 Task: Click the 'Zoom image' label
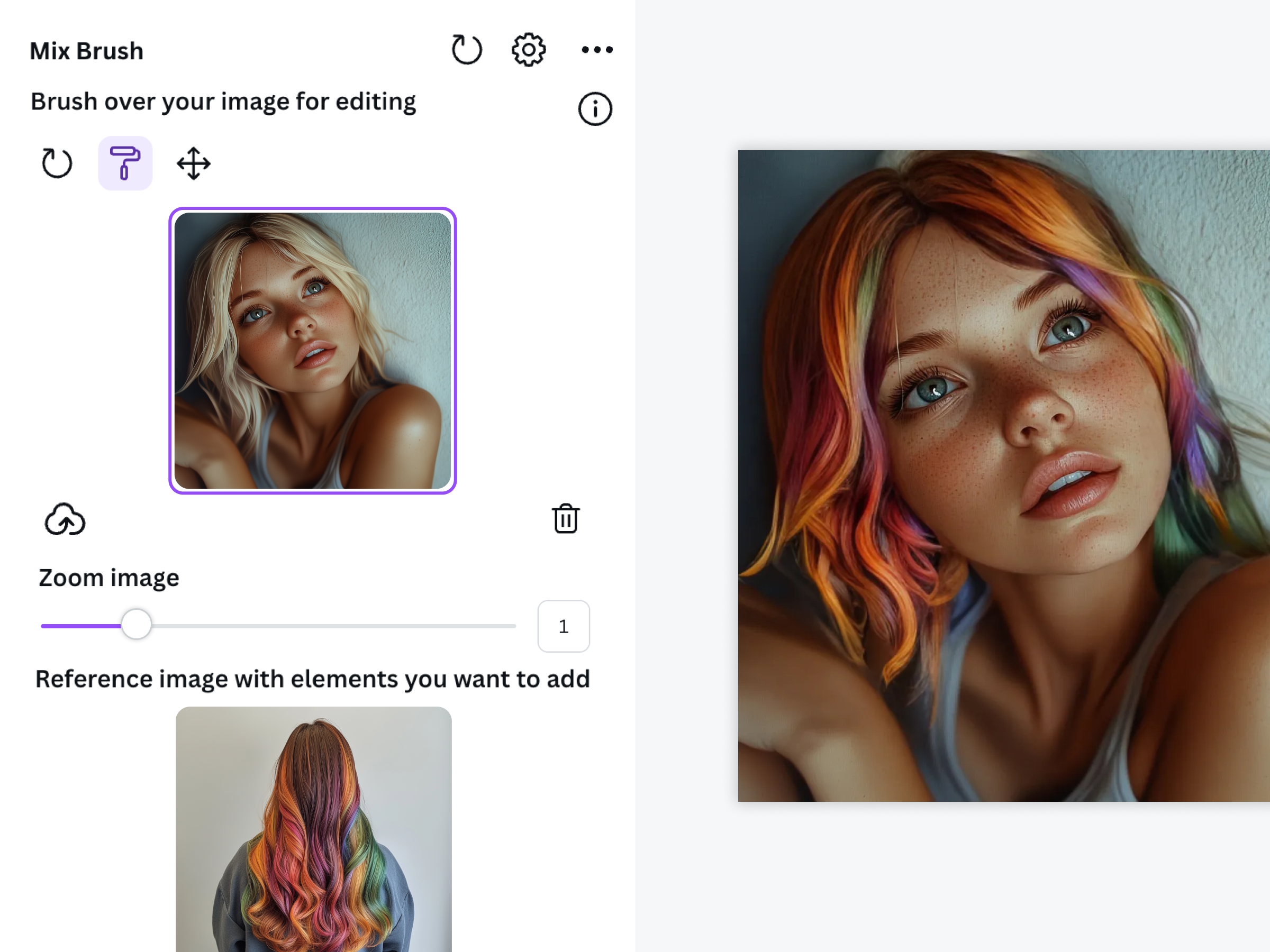click(x=108, y=578)
